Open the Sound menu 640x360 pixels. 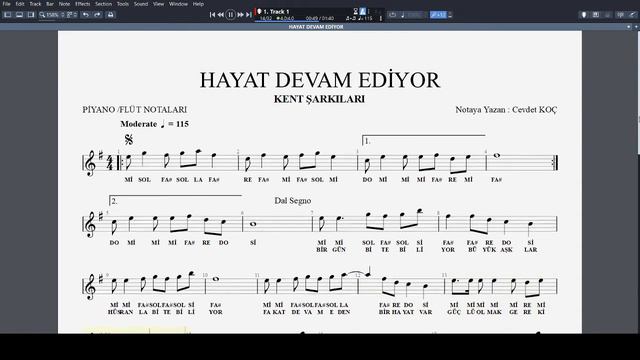click(141, 4)
